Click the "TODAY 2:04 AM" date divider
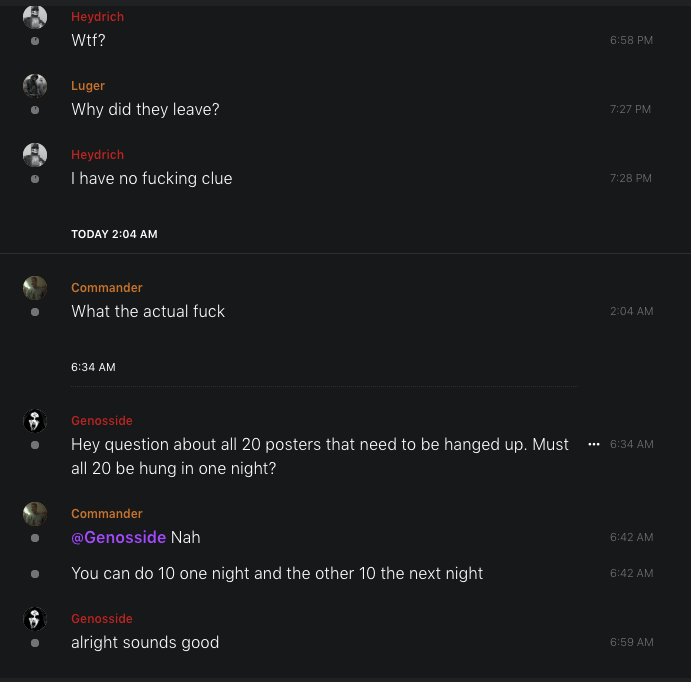Viewport: 691px width, 682px height. tap(114, 234)
